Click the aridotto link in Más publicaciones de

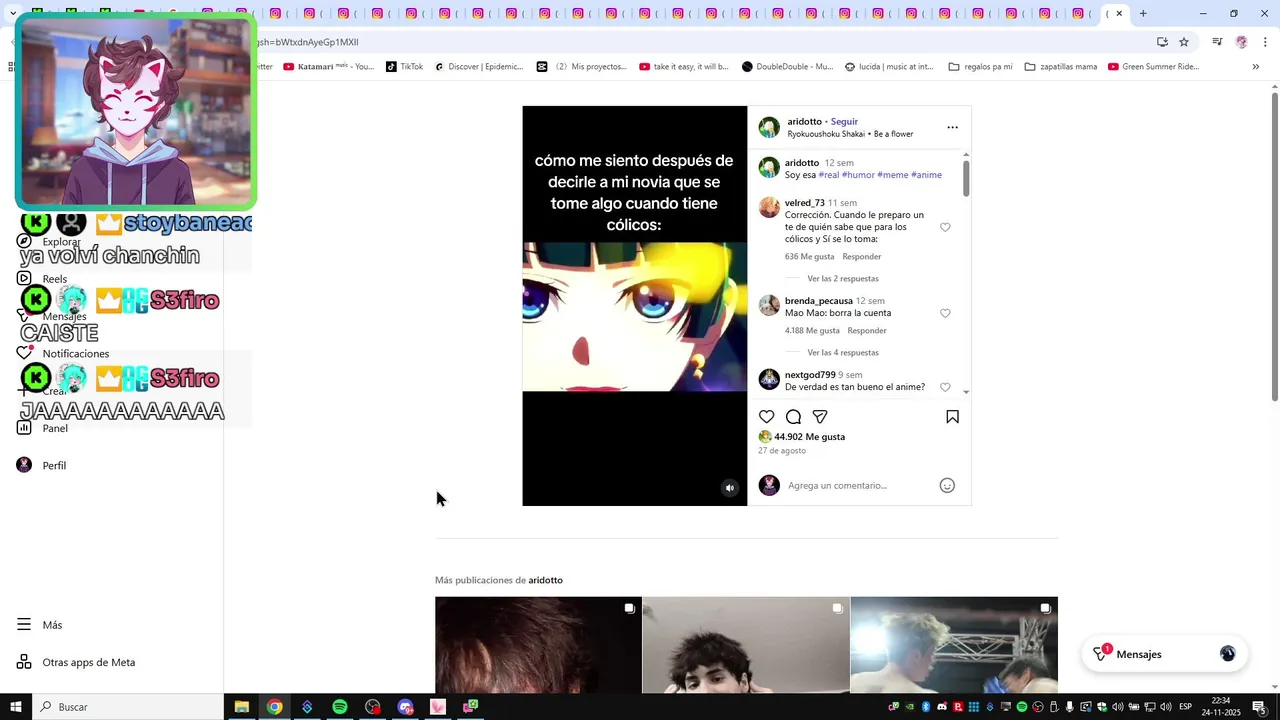(545, 580)
